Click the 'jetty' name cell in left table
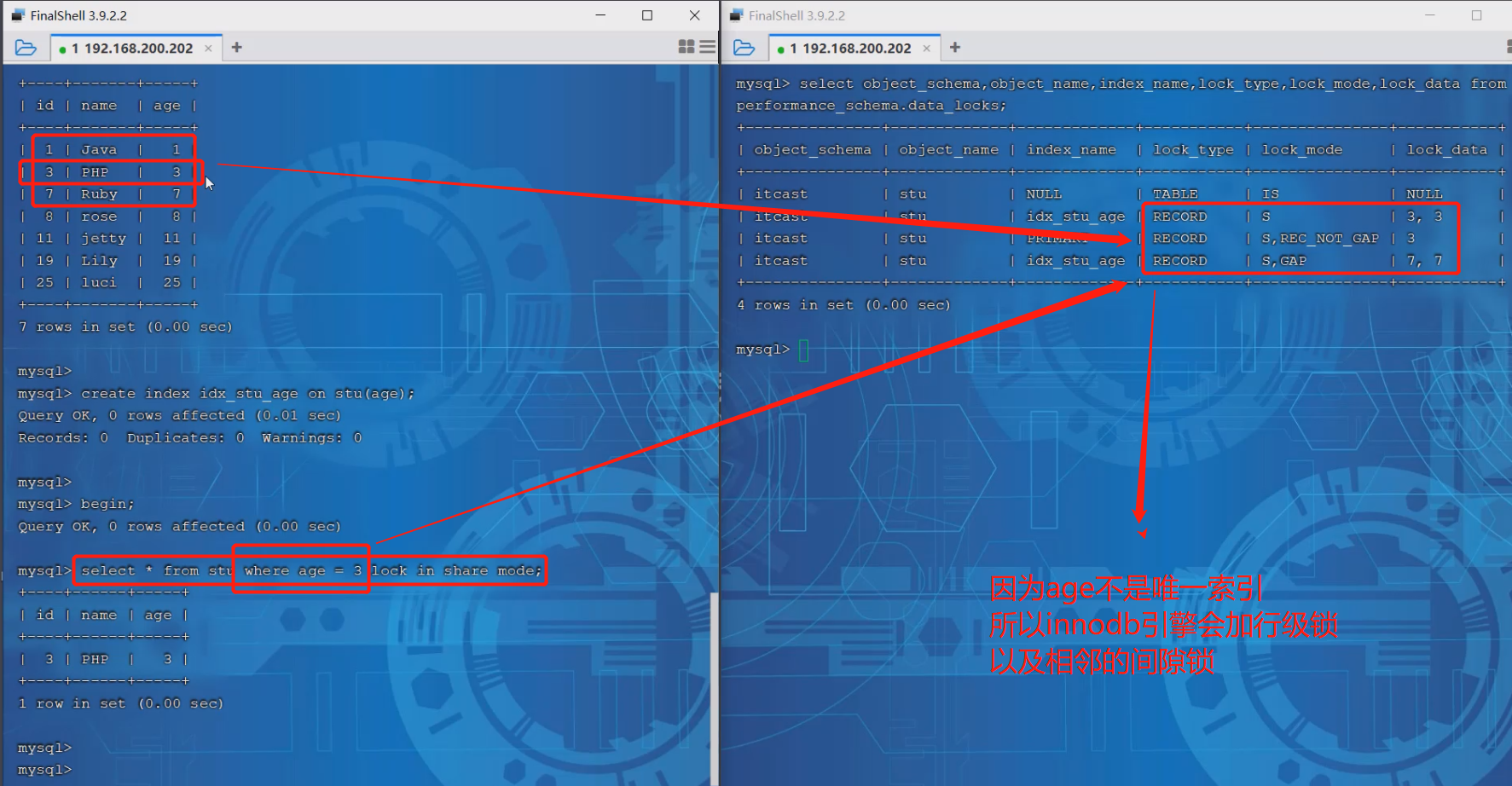Viewport: 1512px width, 786px height. click(x=103, y=239)
